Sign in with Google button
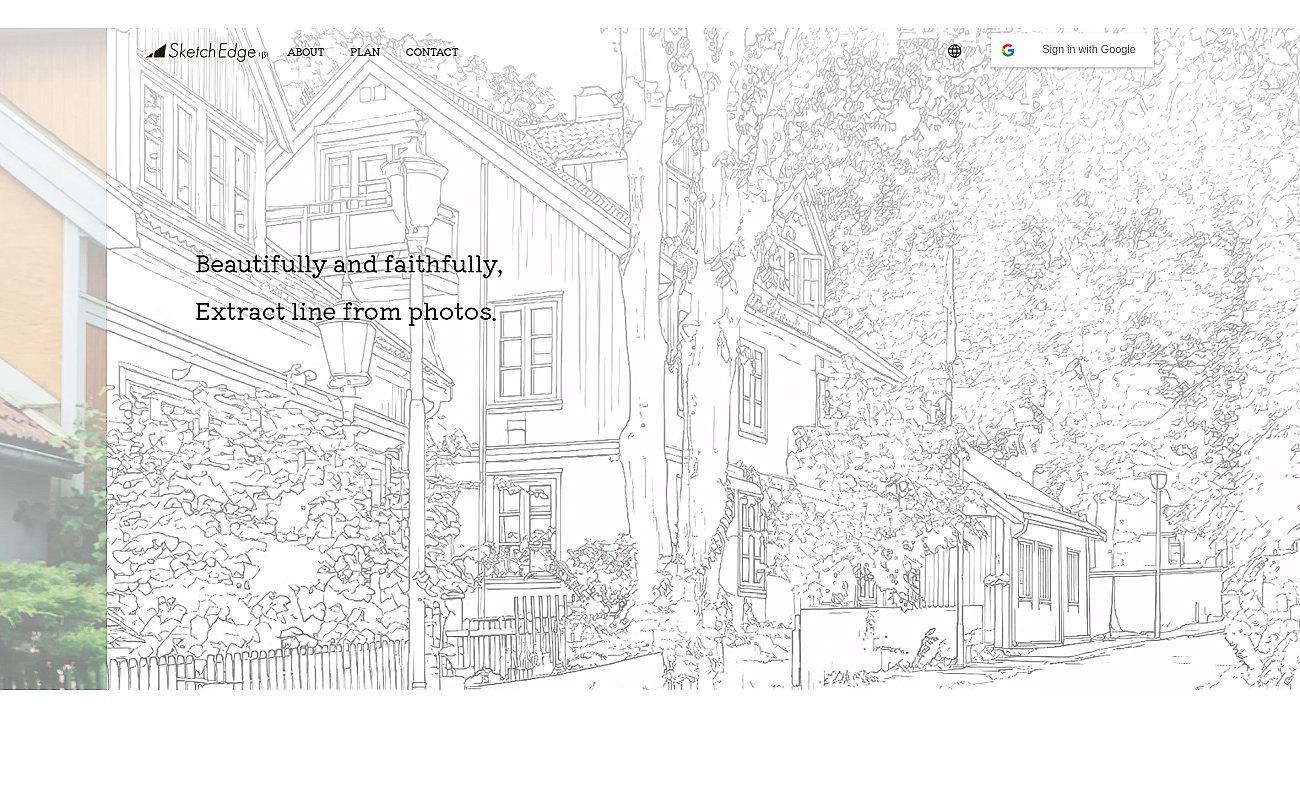 1072,50
